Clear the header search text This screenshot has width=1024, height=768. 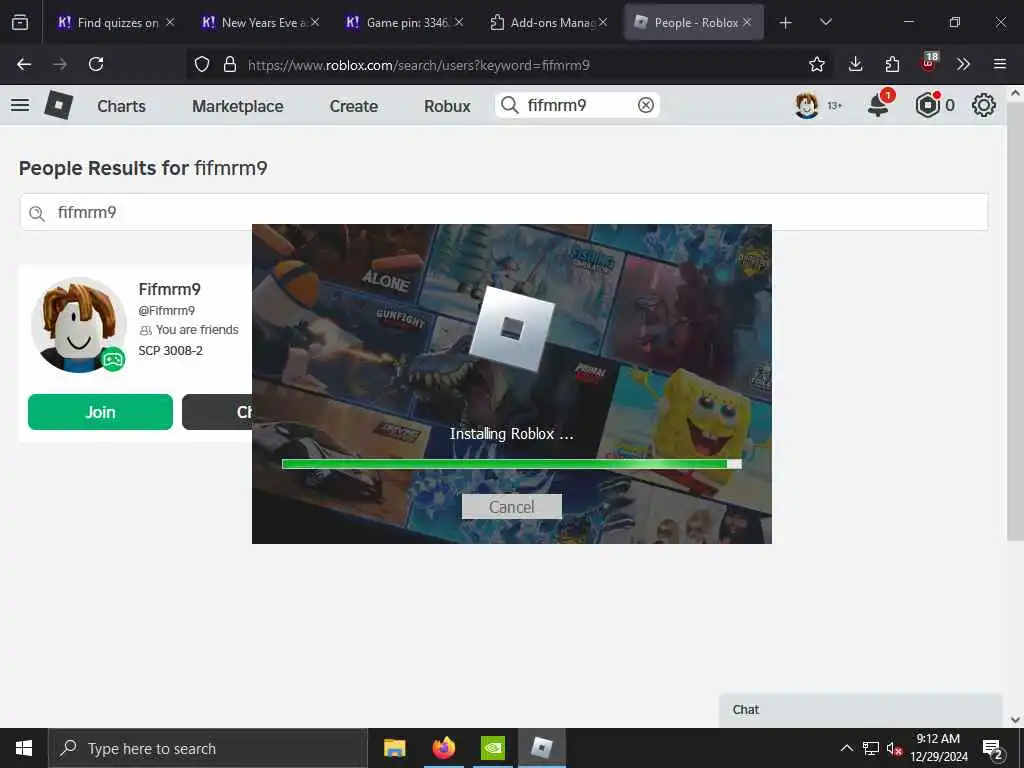(646, 105)
